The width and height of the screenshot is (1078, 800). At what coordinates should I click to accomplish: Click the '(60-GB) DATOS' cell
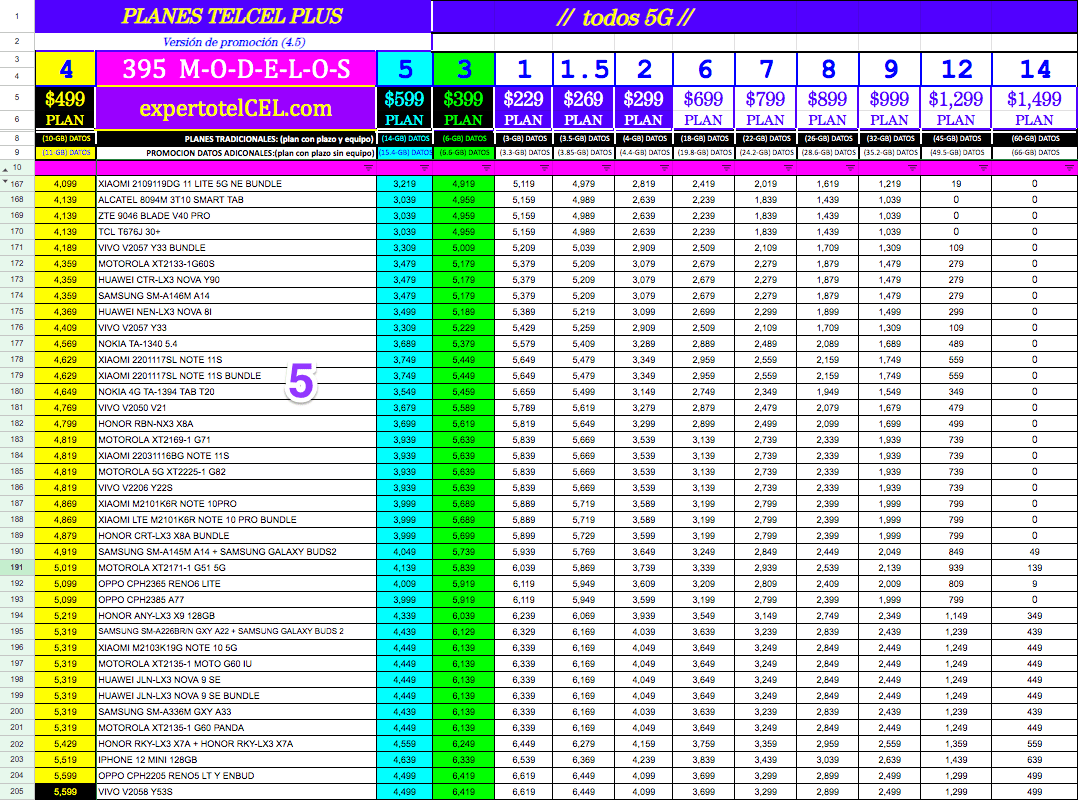tap(1034, 139)
